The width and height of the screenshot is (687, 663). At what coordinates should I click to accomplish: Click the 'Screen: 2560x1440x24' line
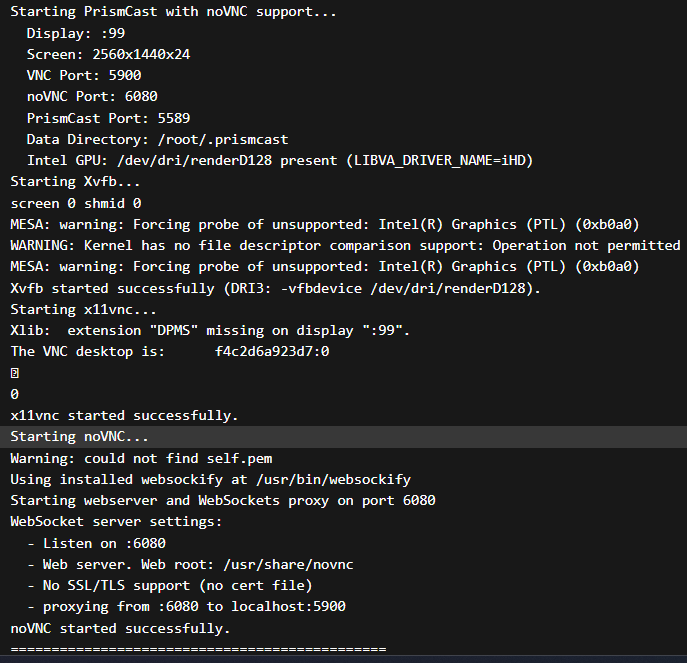108,54
